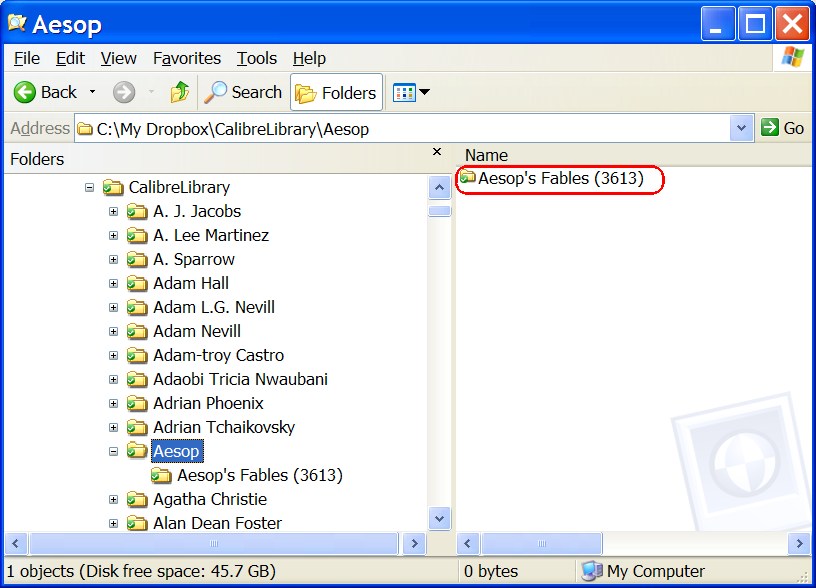Select Adam L.G. Nevill folder icon
Screen dimensions: 816x588
point(137,307)
